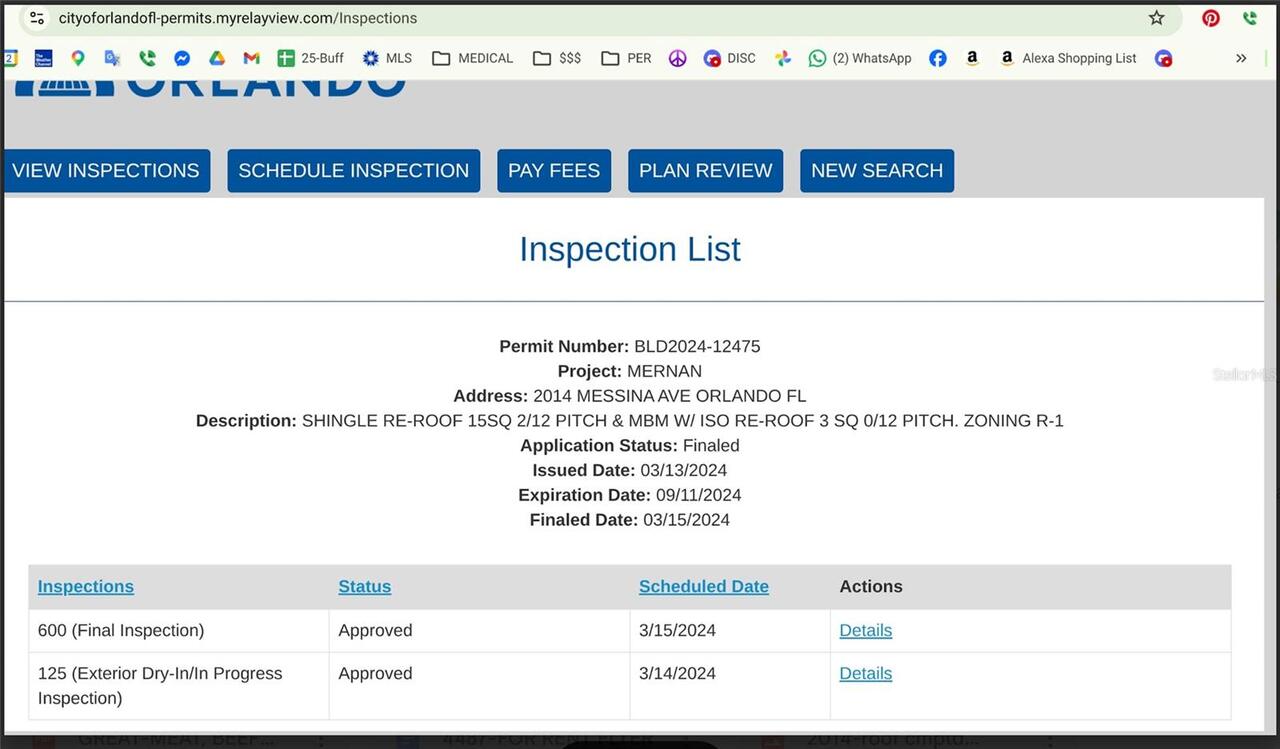Open Gmail from the bookmarks bar
Viewport: 1280px width, 749px height.
click(251, 58)
